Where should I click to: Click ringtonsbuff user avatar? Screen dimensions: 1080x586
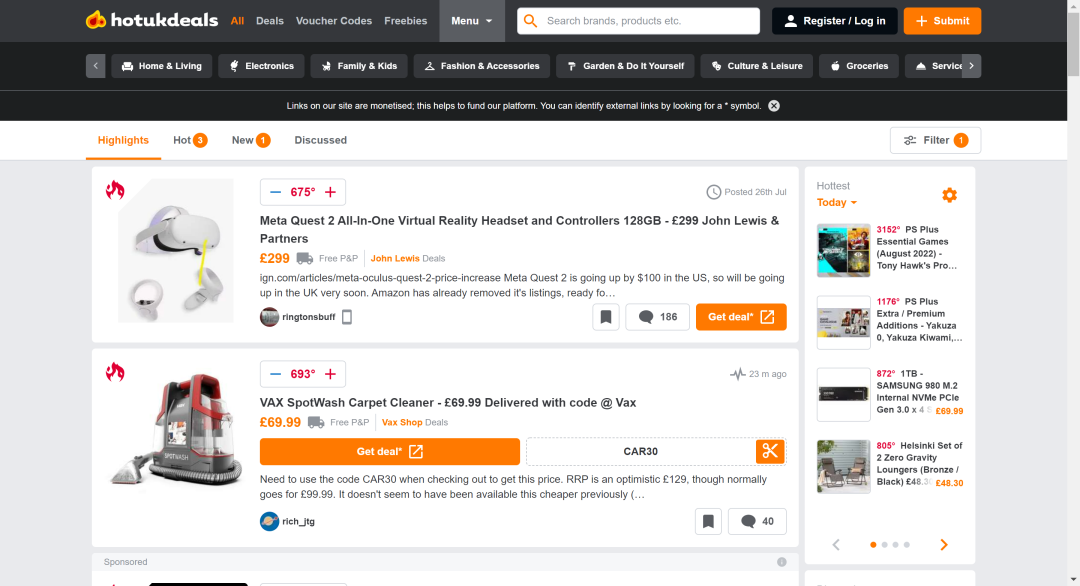pos(269,317)
